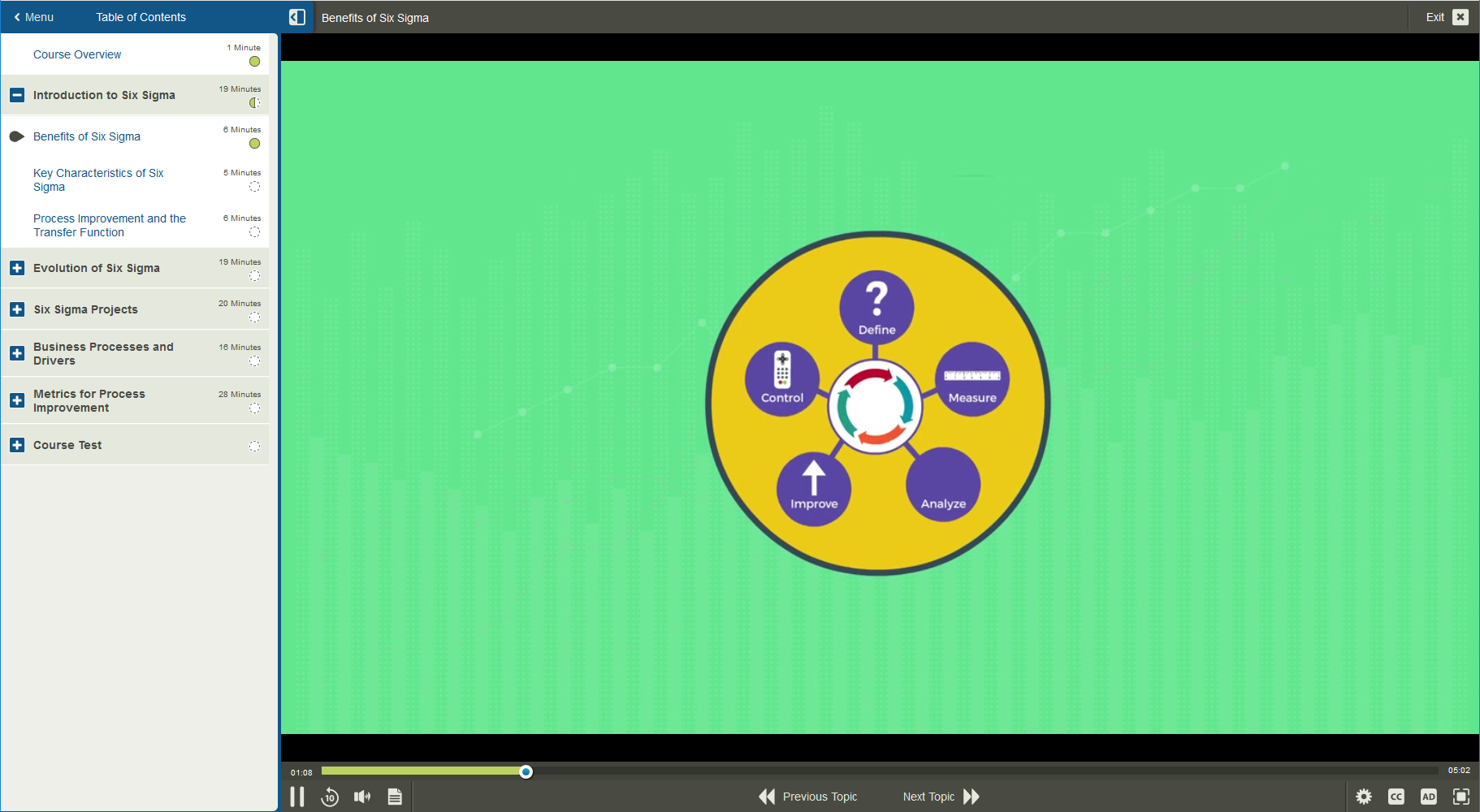Collapse the table of contents sidebar
The image size is (1480, 812).
pos(297,17)
